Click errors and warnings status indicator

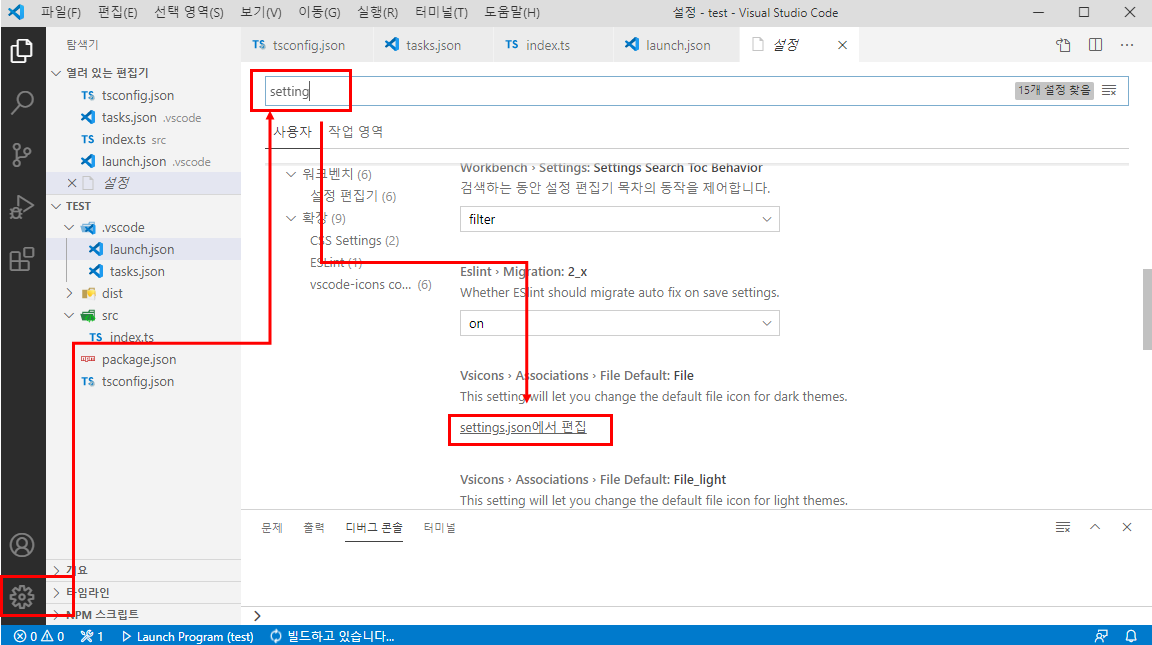click(39, 636)
